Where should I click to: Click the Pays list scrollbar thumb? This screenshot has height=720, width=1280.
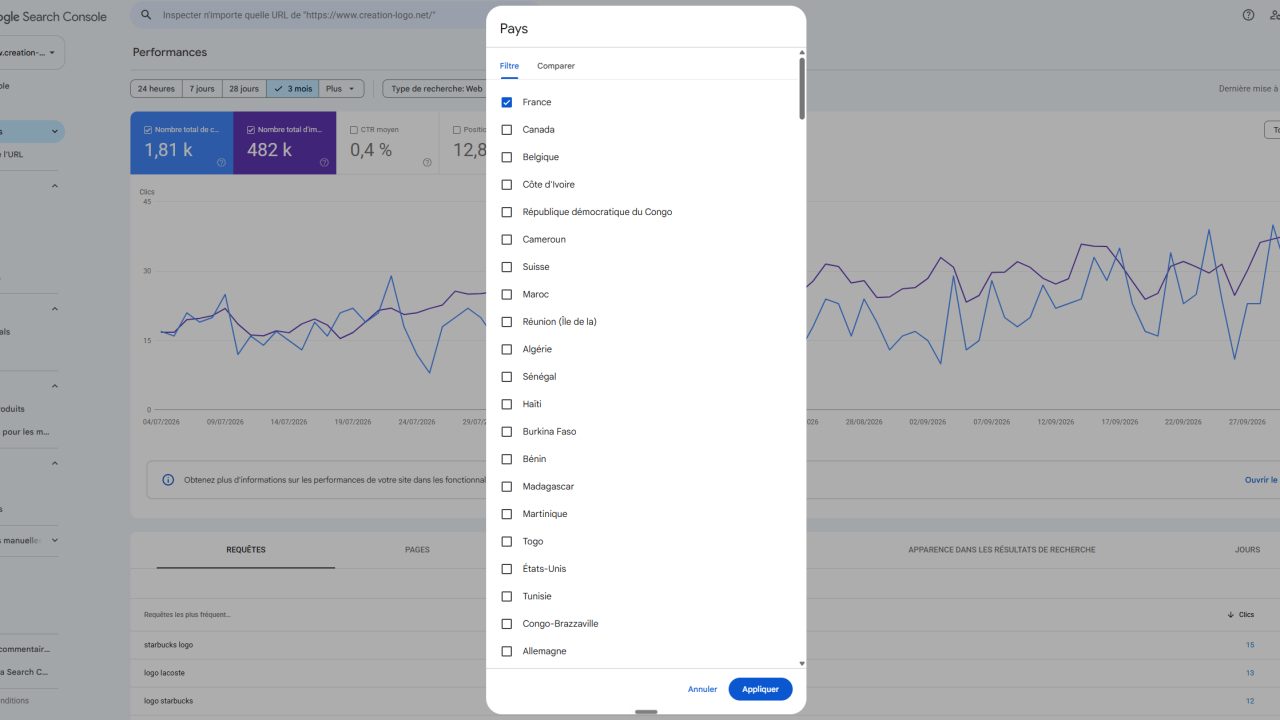click(801, 89)
